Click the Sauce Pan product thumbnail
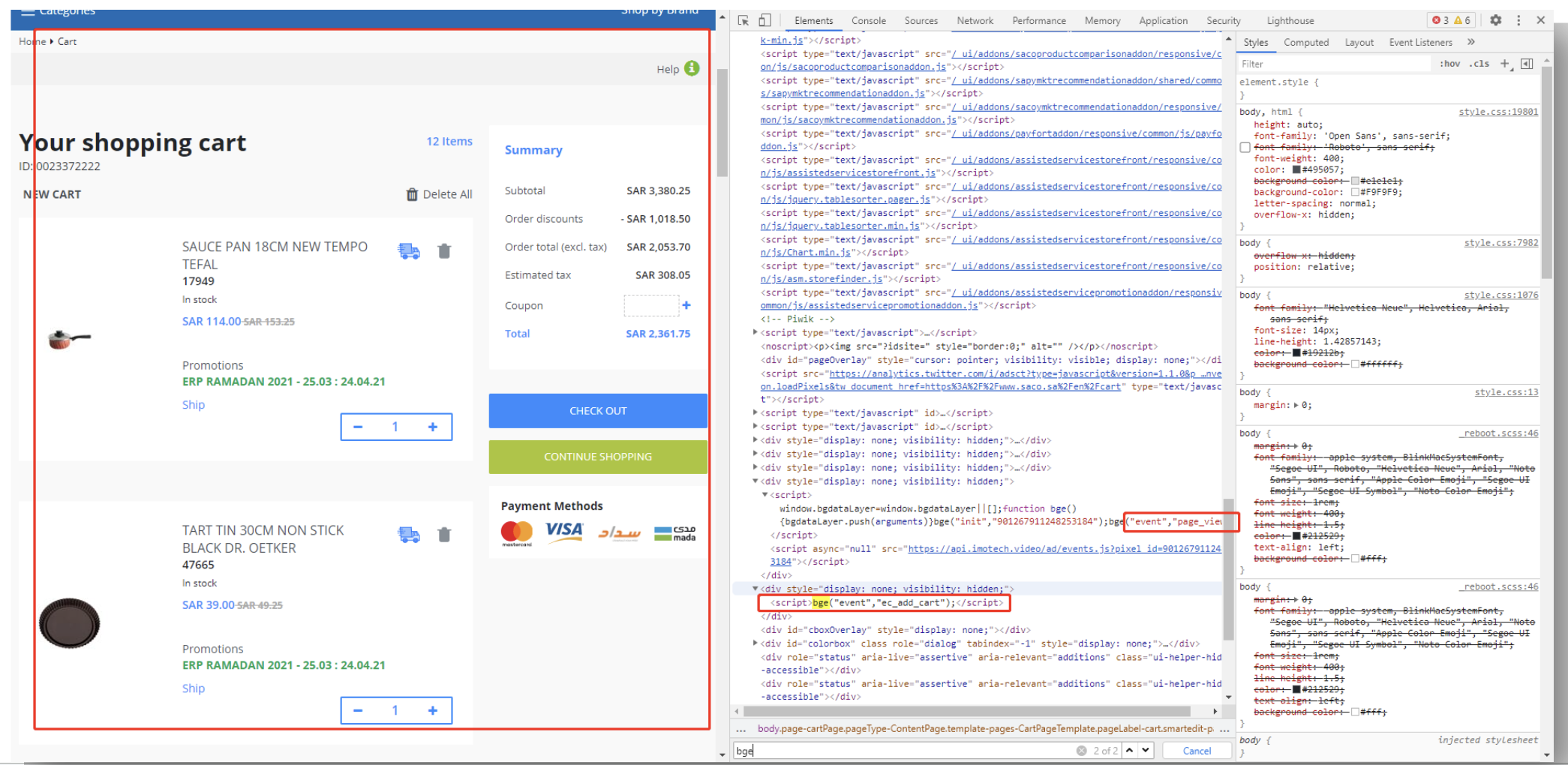 tap(69, 339)
